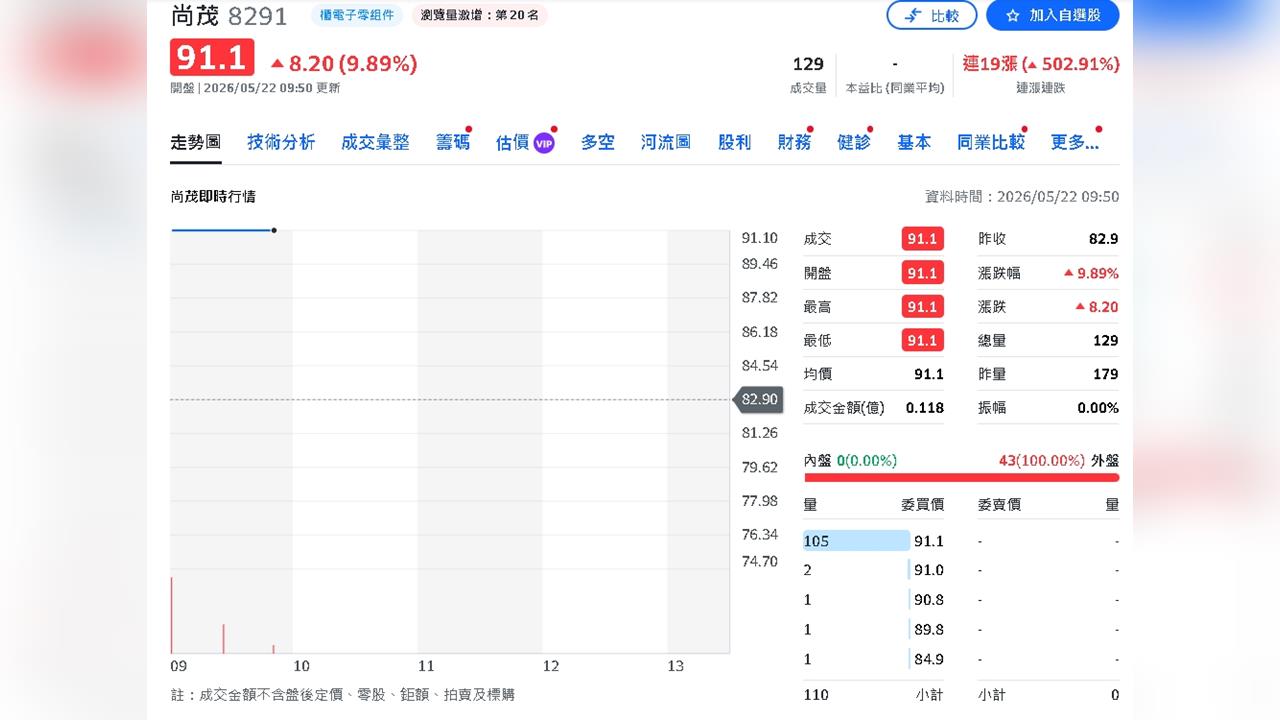Open the 股利 tab
The image size is (1280, 720).
[734, 142]
